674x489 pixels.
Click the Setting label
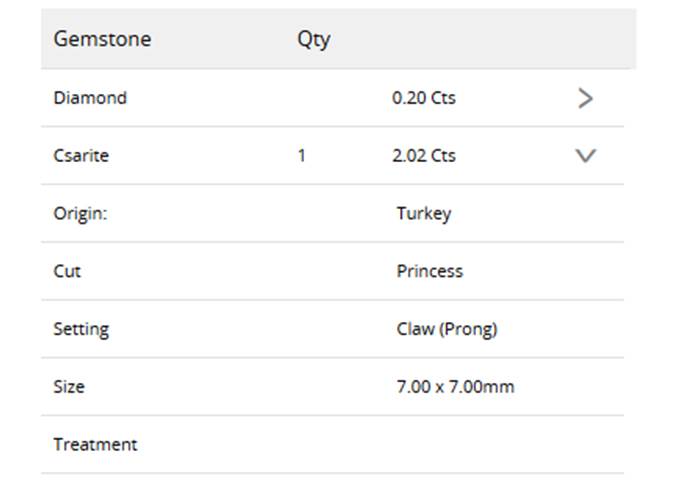click(81, 329)
